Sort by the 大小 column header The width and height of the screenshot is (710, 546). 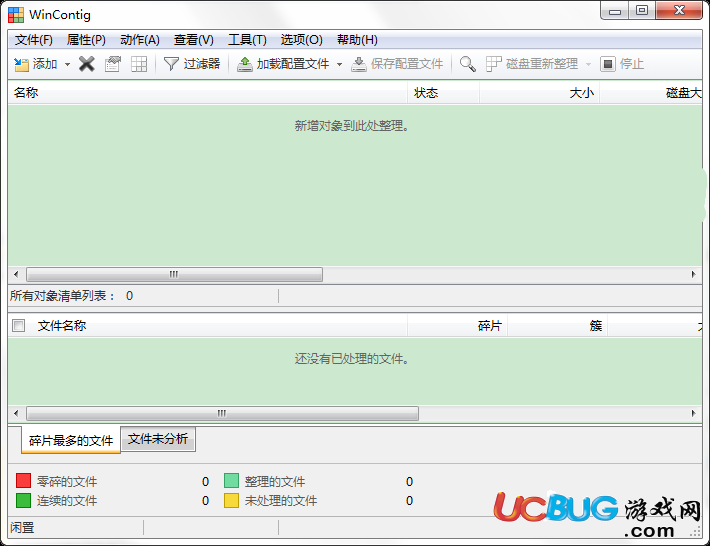540,93
